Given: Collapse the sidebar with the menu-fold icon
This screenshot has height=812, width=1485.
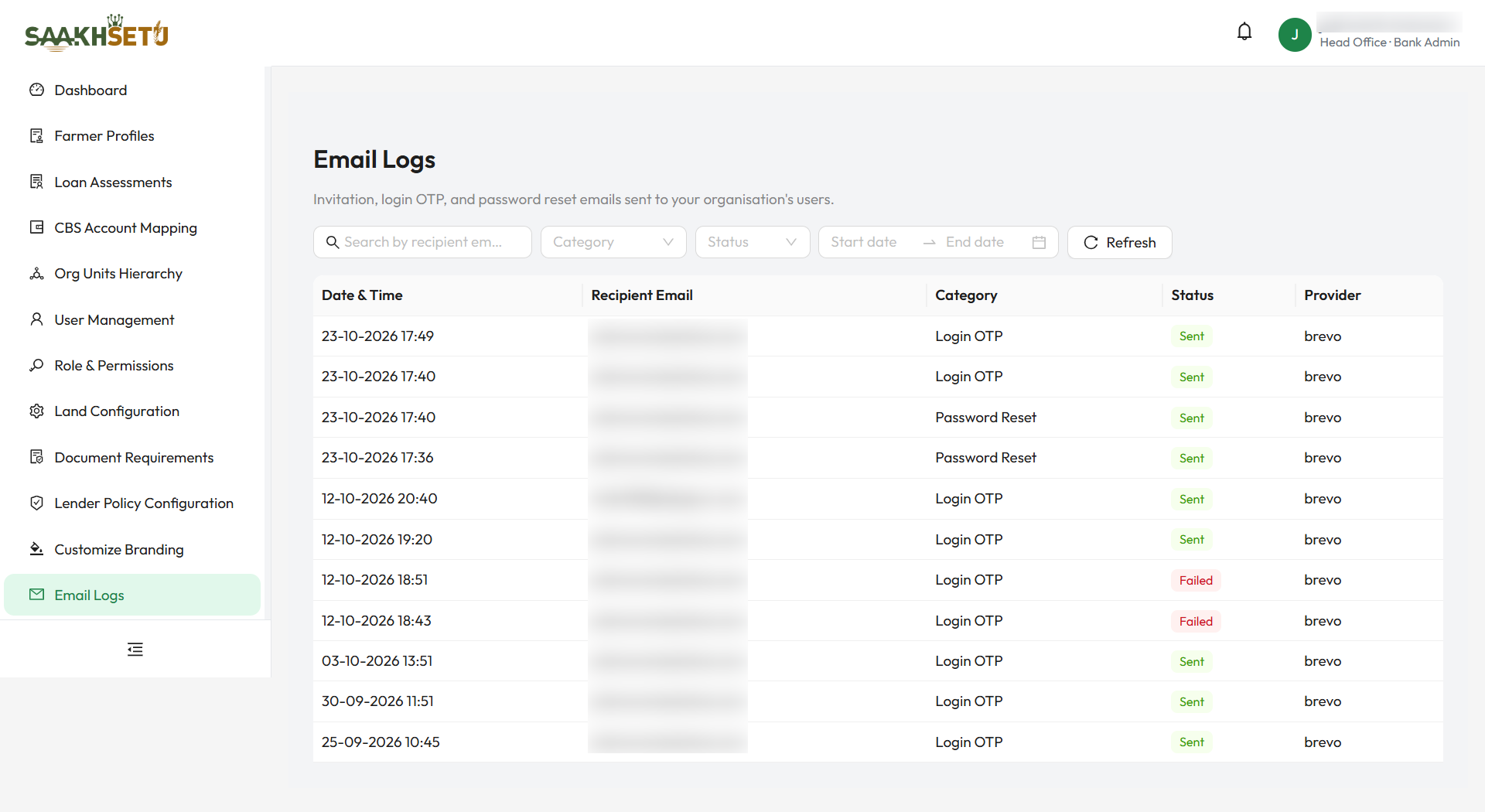Looking at the screenshot, I should pos(135,650).
